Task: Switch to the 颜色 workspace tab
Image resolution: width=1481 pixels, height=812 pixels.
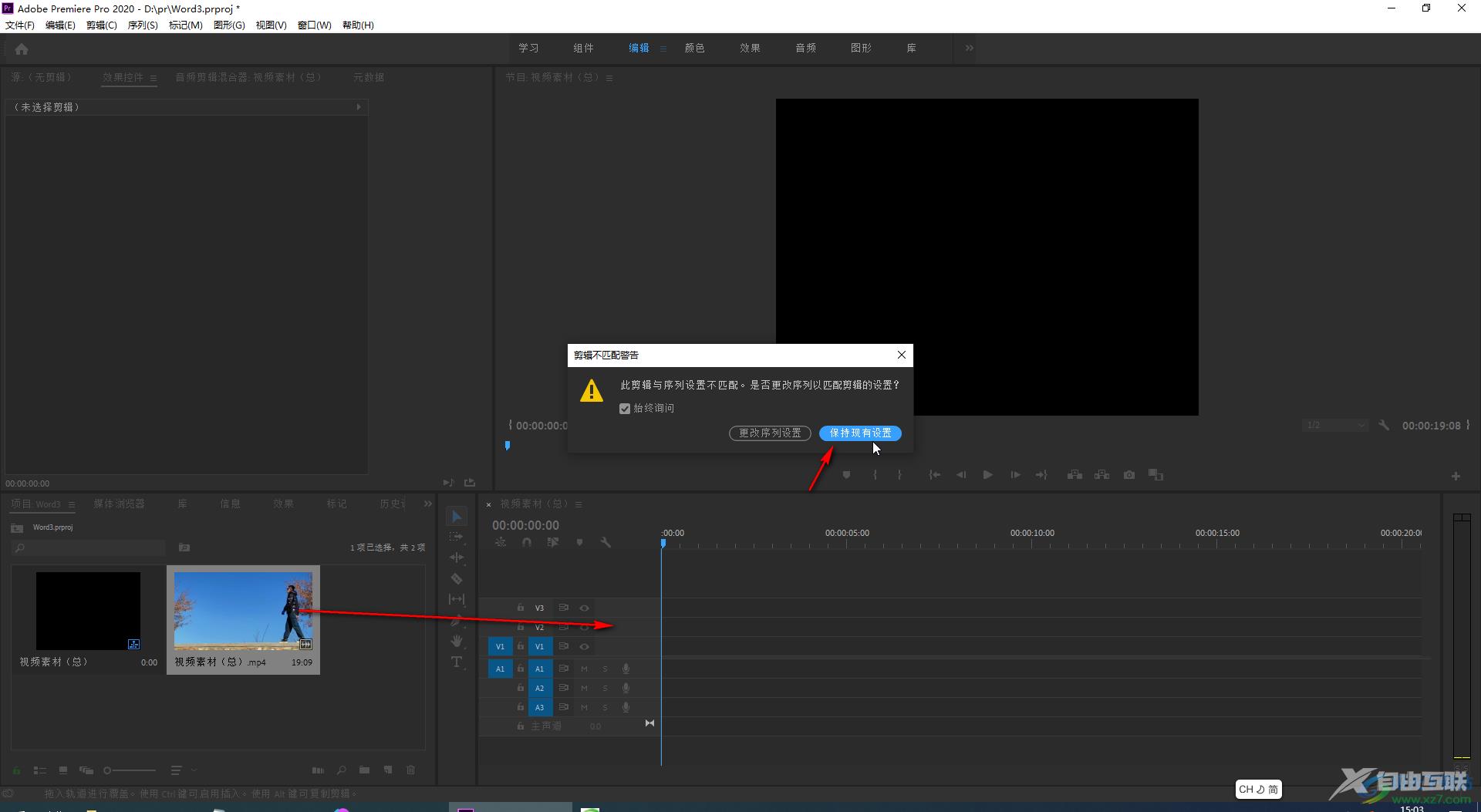Action: pyautogui.click(x=694, y=48)
